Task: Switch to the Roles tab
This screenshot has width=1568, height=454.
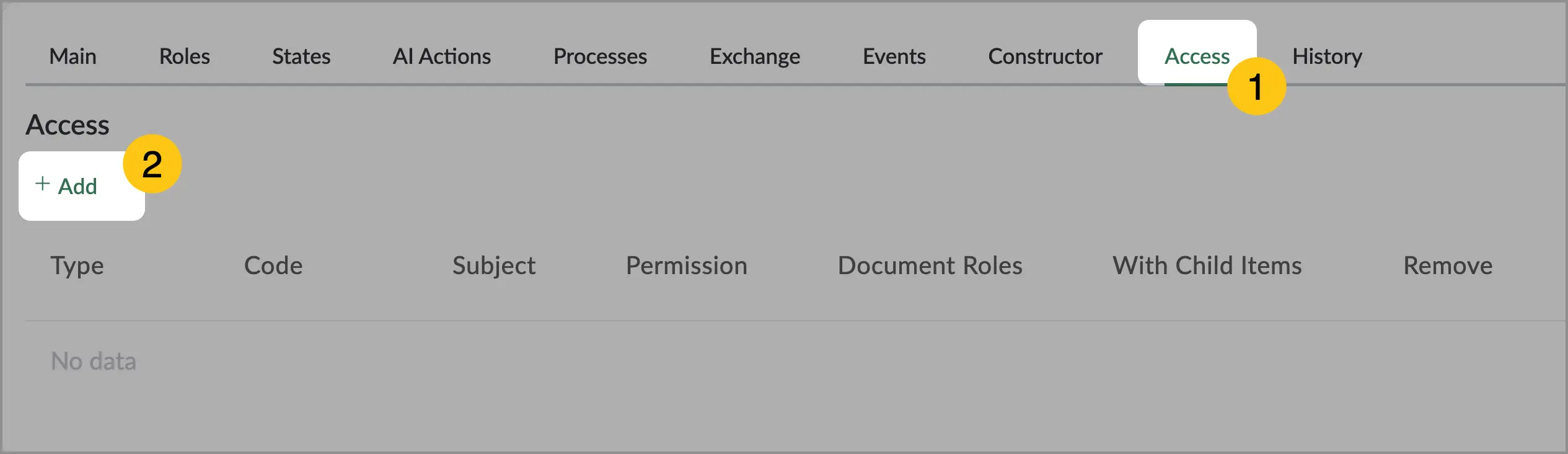Action: pos(185,56)
